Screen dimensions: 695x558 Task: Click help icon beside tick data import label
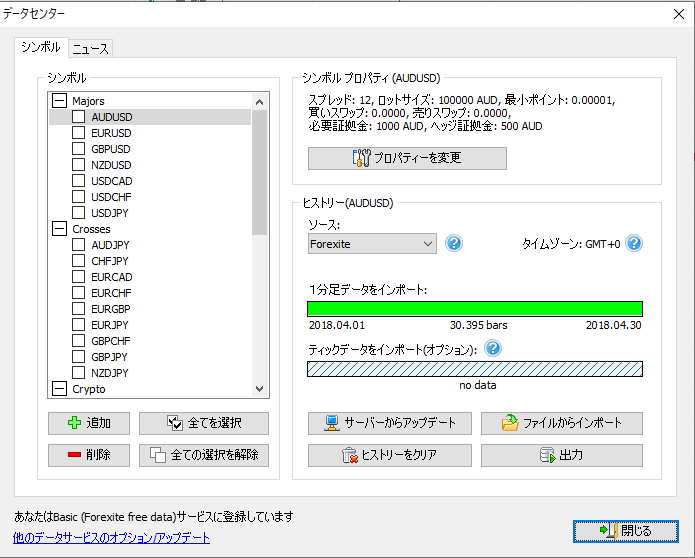[493, 348]
